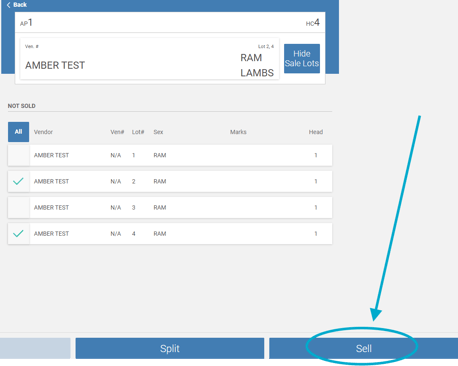The width and height of the screenshot is (458, 366).
Task: Click the Hide Sale Lots button
Action: pos(302,58)
